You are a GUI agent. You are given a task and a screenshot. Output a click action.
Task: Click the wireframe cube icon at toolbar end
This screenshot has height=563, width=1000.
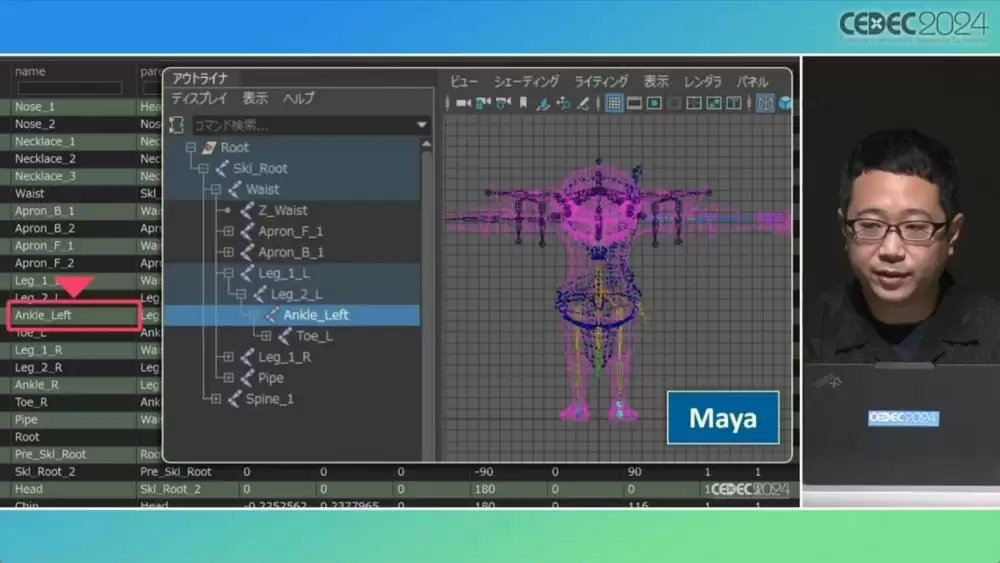coord(786,103)
